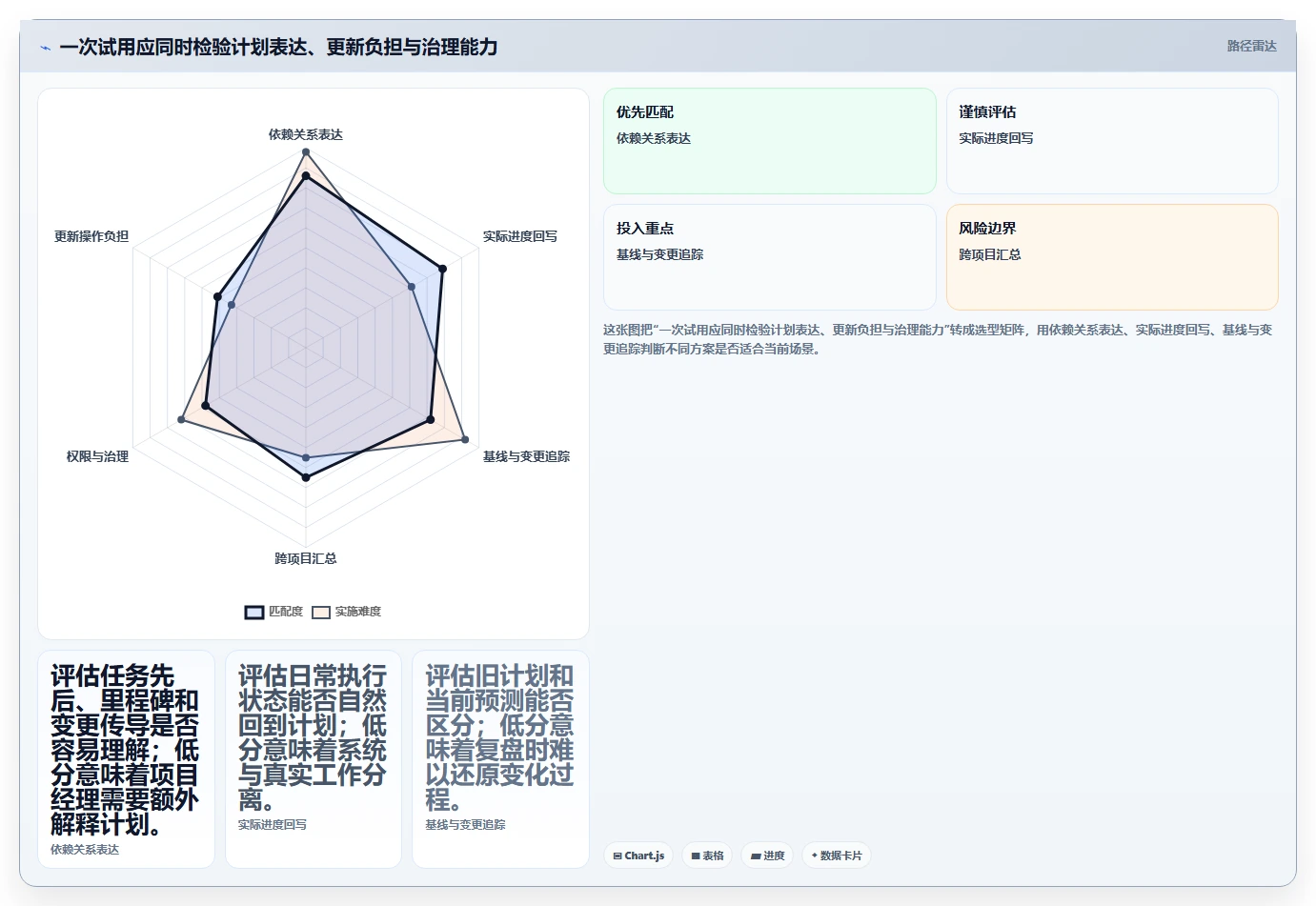Open the 优先匹配 card
The width and height of the screenshot is (1316, 906).
[x=770, y=141]
